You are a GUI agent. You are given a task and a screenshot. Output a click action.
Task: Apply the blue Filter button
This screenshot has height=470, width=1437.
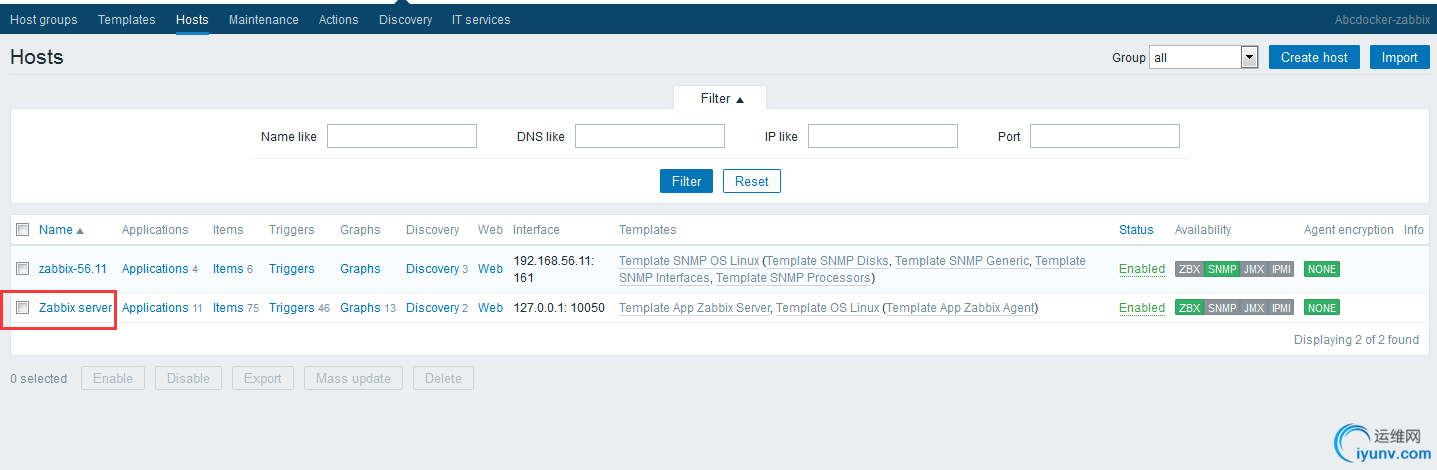[686, 181]
